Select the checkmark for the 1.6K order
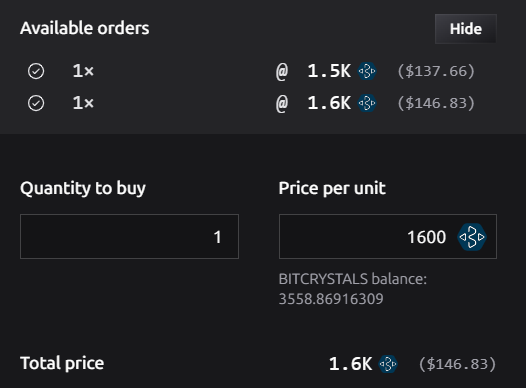The height and width of the screenshot is (388, 526). point(36,103)
